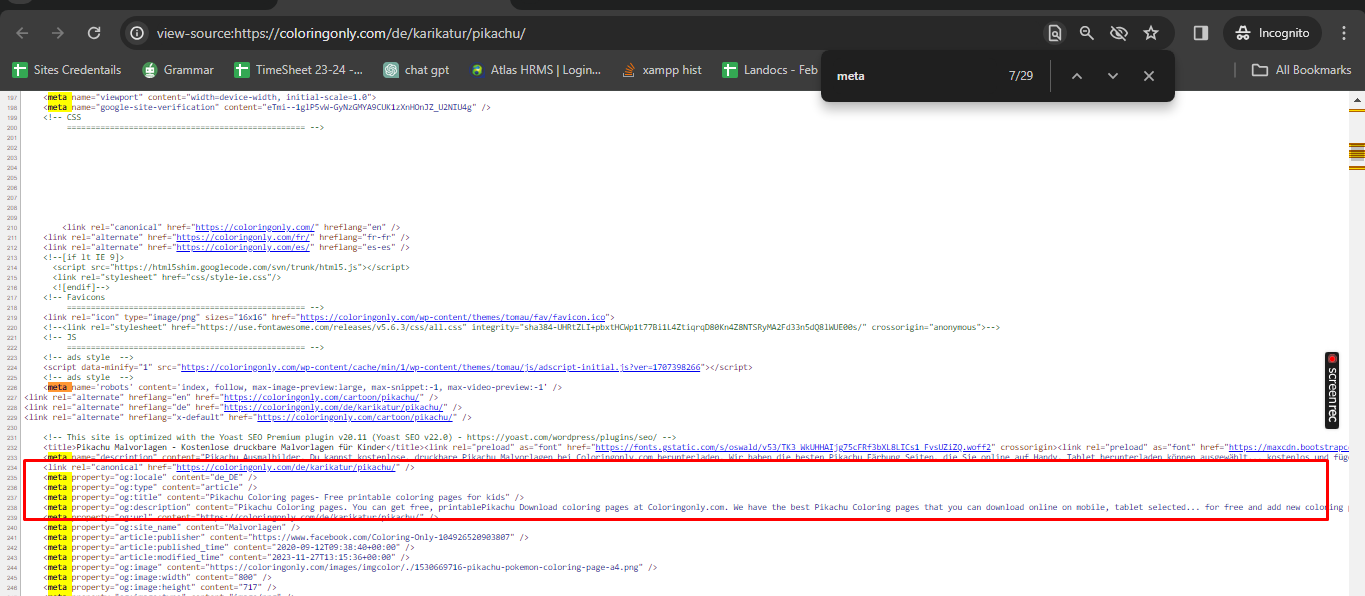Click the og:type 'article' line
The height and width of the screenshot is (596, 1365).
click(x=150, y=487)
